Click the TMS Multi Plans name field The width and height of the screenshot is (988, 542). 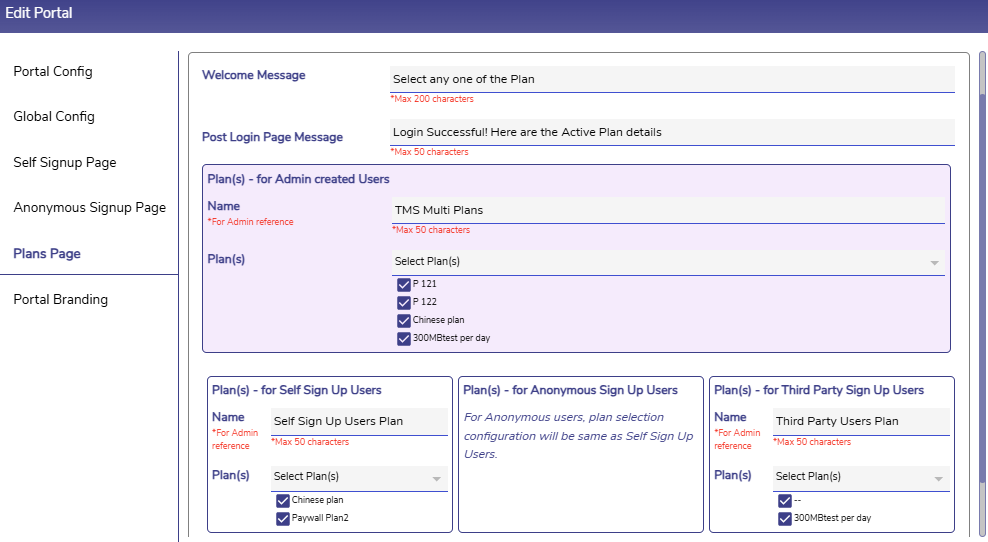[668, 210]
